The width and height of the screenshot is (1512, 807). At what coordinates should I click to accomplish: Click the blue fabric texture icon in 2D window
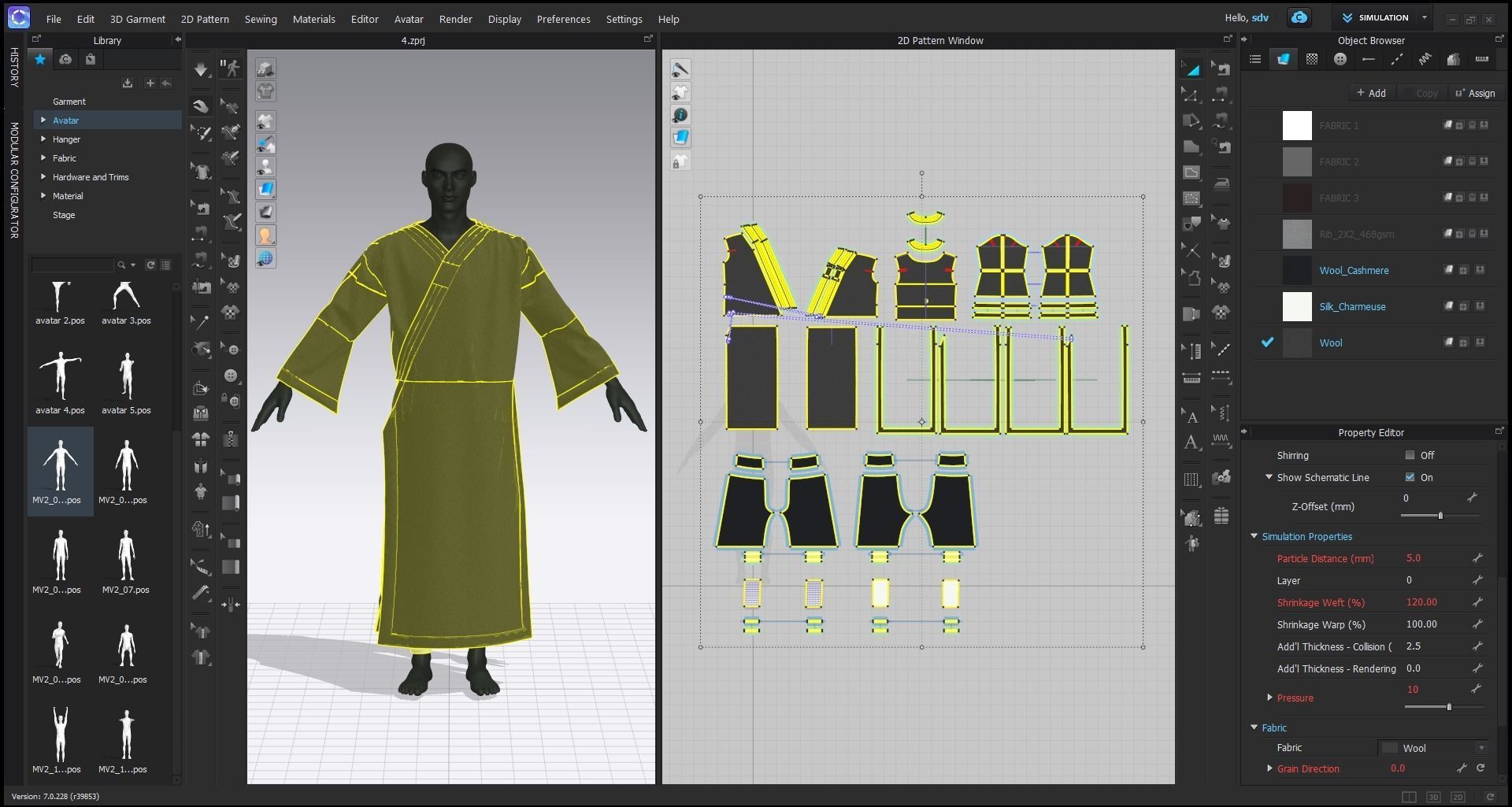point(680,138)
